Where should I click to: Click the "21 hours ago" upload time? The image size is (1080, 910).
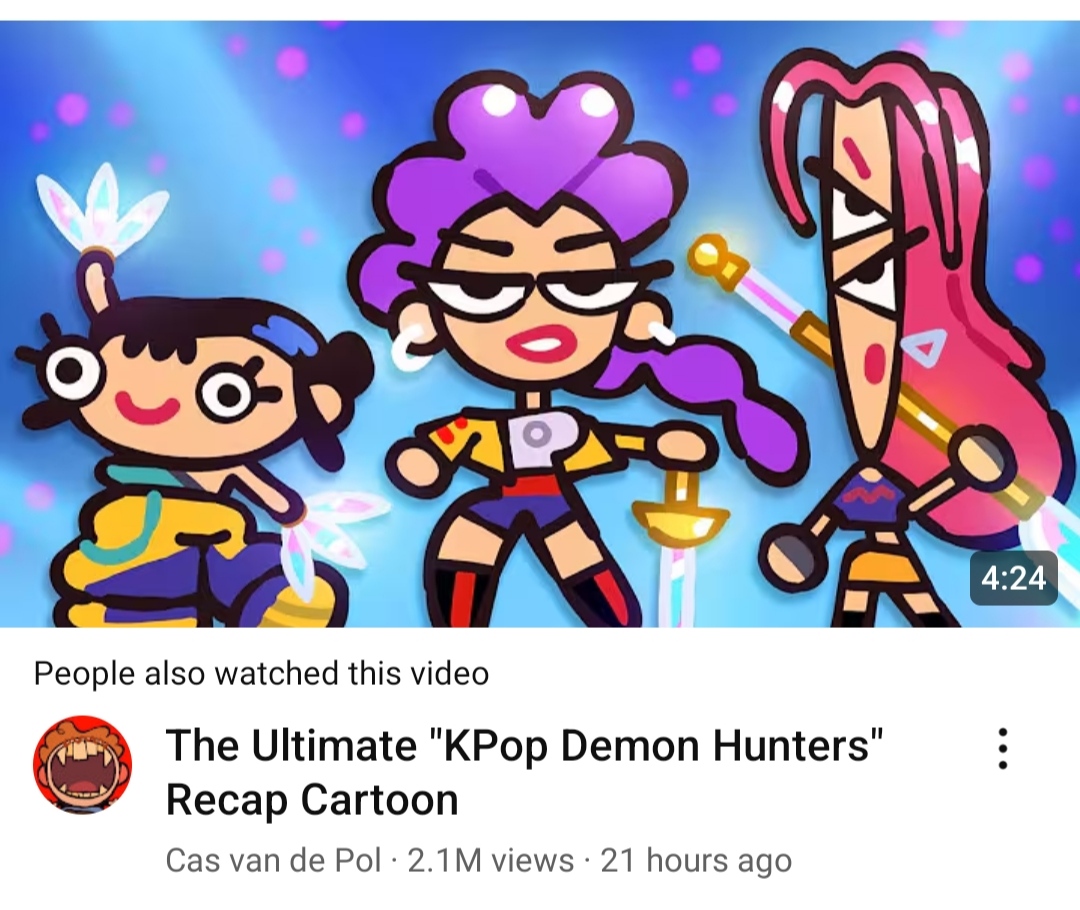pyautogui.click(x=696, y=860)
